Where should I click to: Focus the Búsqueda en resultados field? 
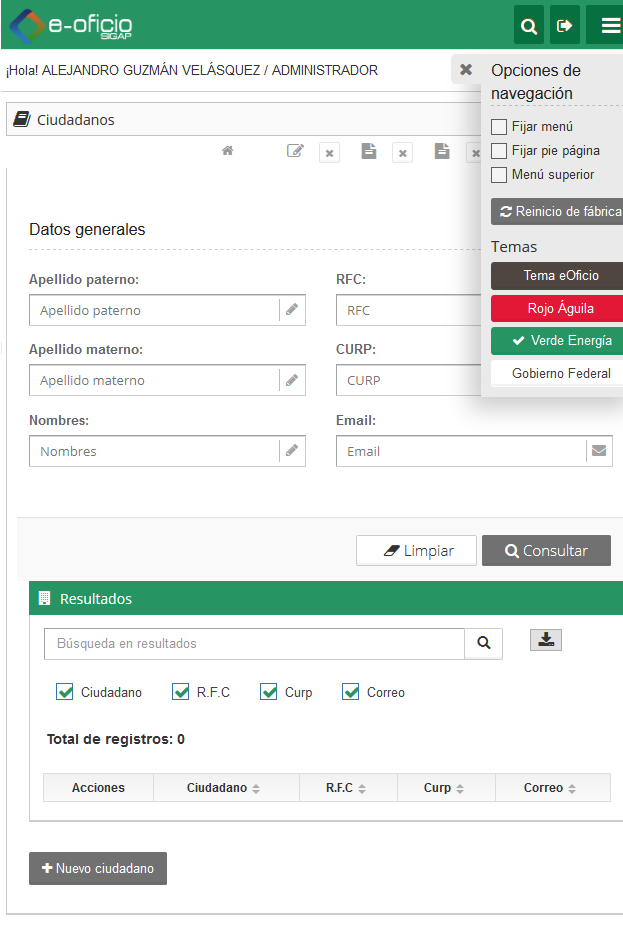click(x=254, y=644)
